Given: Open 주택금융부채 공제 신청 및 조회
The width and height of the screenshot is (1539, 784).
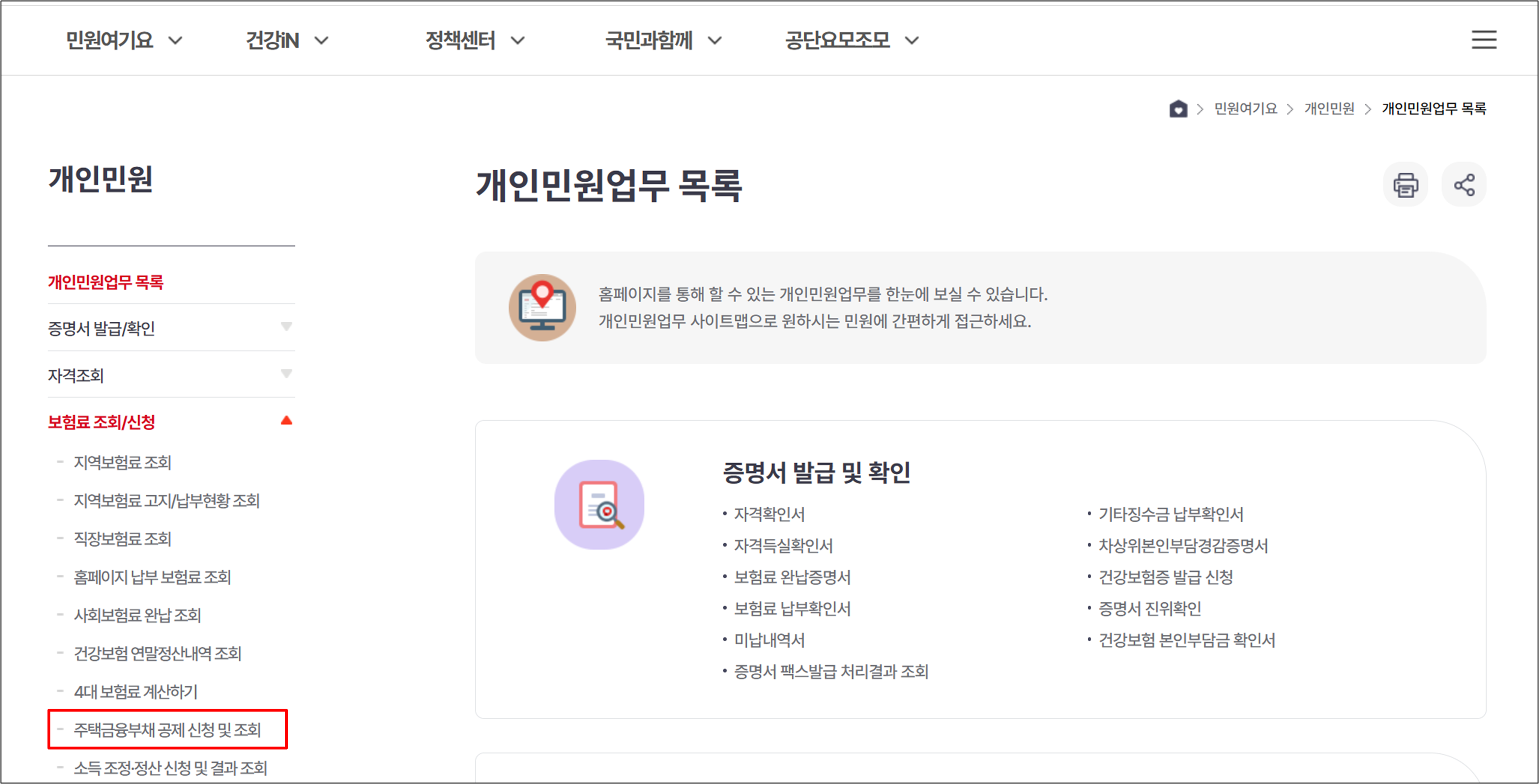Looking at the screenshot, I should tap(167, 730).
